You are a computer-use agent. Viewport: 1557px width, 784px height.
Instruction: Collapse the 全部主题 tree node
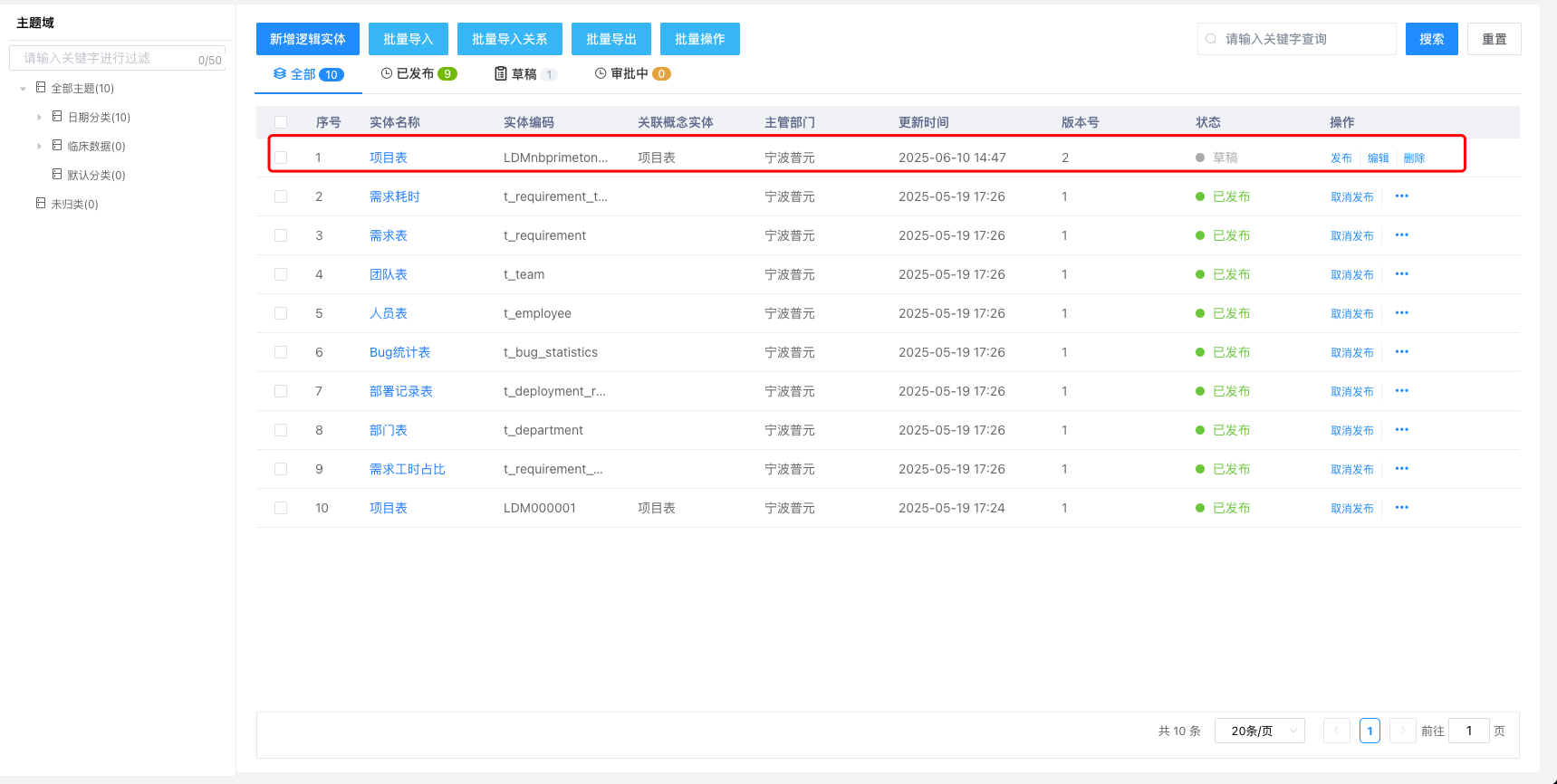pos(23,89)
